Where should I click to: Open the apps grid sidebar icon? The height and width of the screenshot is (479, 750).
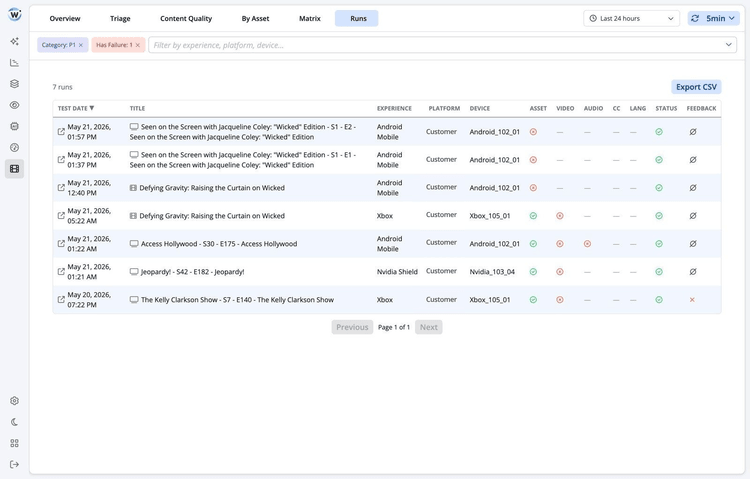[x=14, y=443]
